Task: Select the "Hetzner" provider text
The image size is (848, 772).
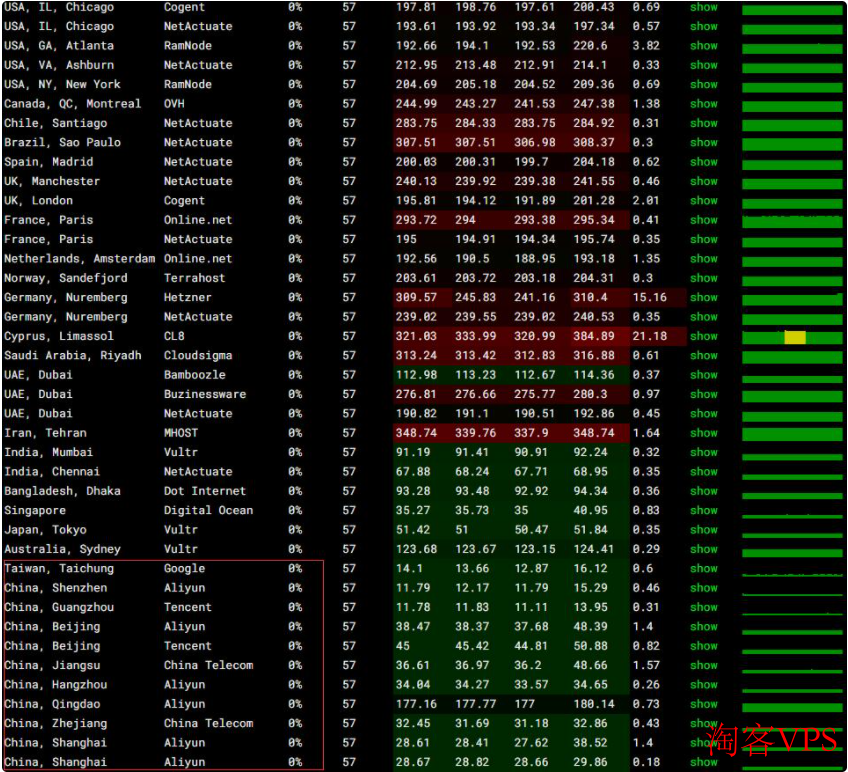Action: [x=188, y=298]
